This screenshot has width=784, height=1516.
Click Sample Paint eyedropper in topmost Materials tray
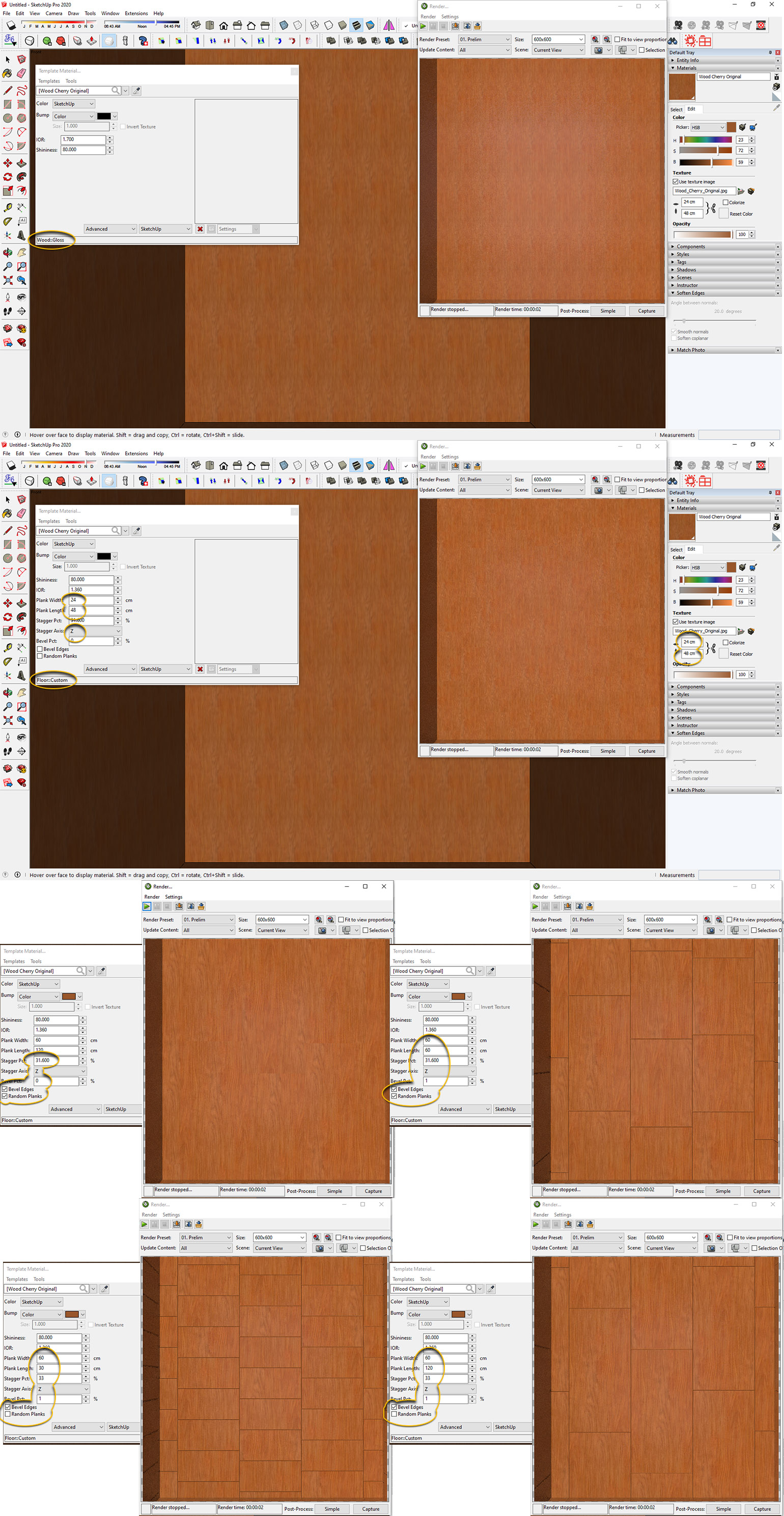(776, 109)
